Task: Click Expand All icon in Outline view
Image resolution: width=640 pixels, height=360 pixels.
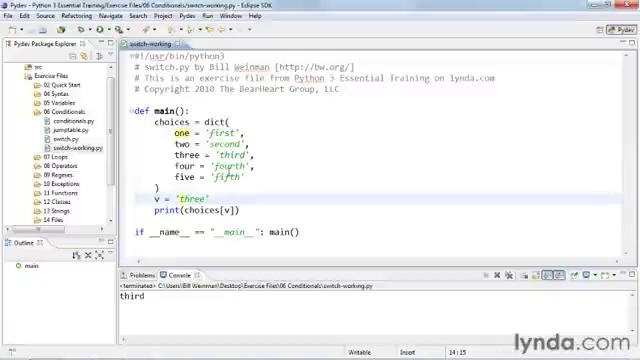Action: [x=100, y=256]
